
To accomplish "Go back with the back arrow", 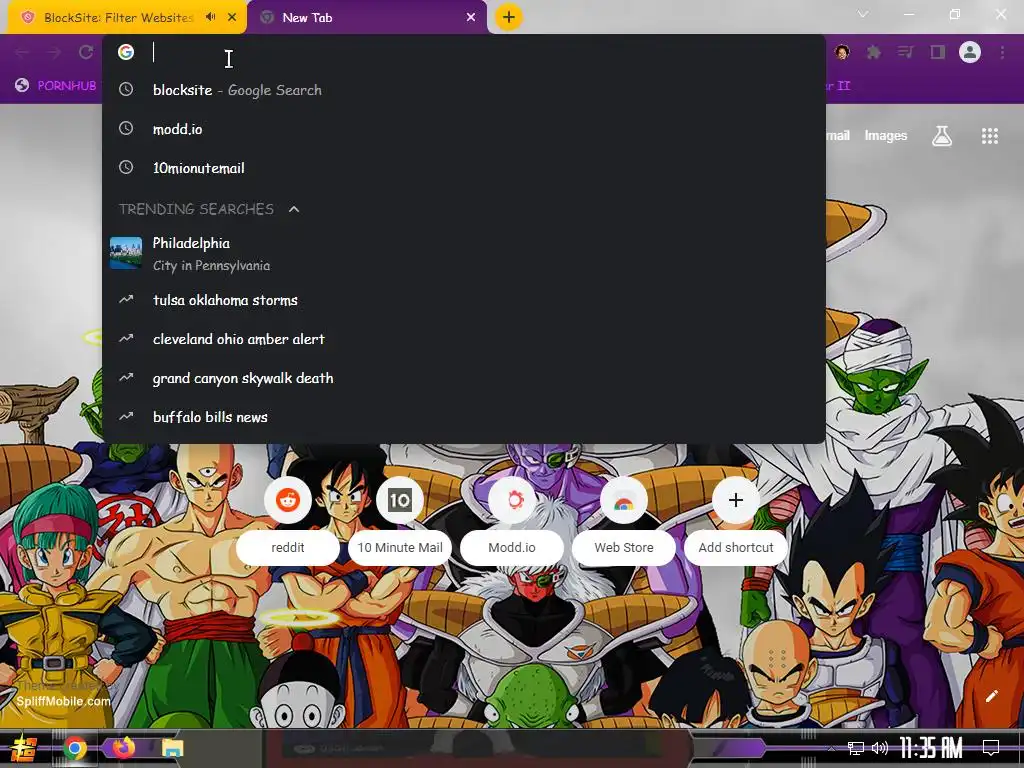I will tap(22, 52).
